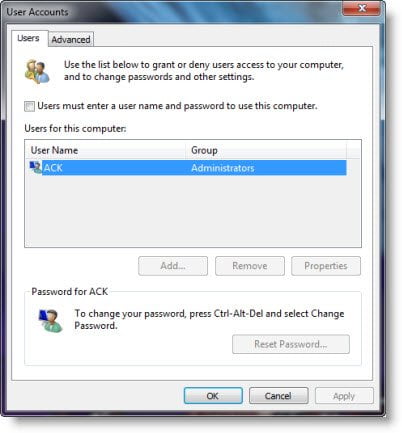Click the Add... button
Screen dimensions: 402x433
coord(173,266)
